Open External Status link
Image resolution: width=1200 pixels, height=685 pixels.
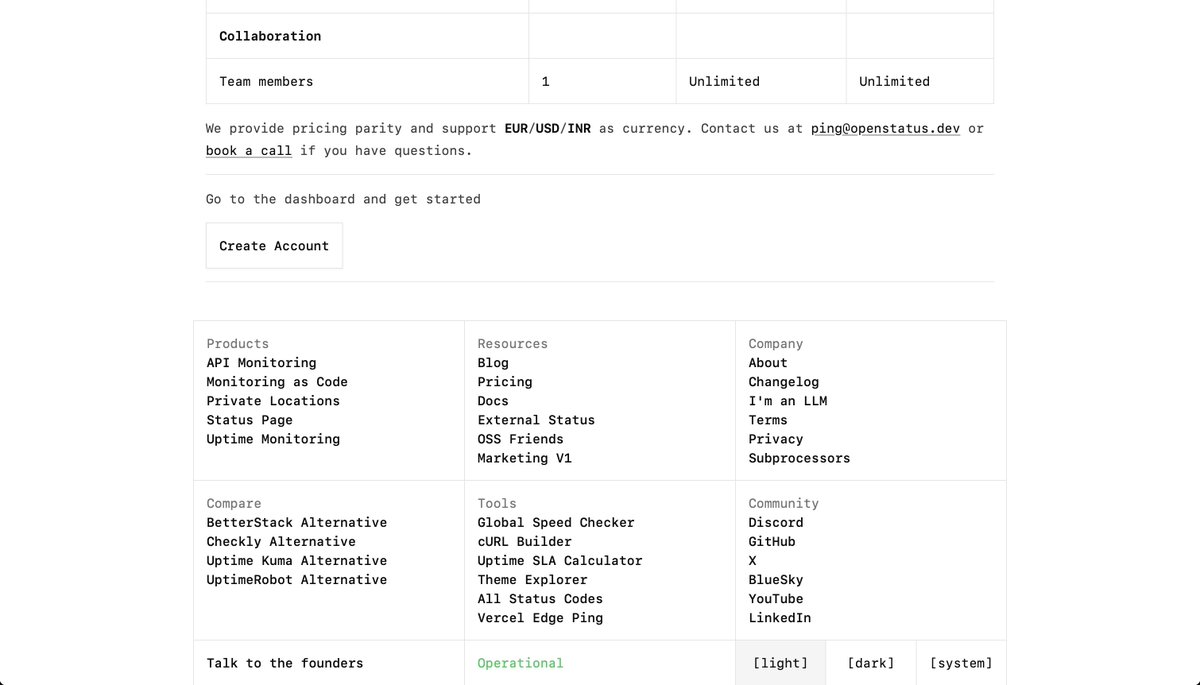coord(536,420)
